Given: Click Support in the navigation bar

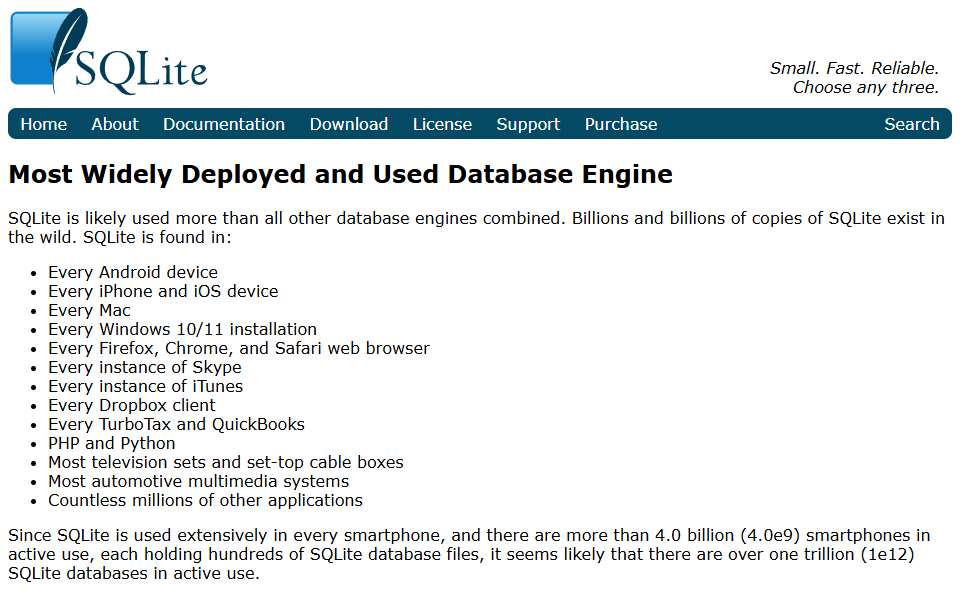Looking at the screenshot, I should coord(528,124).
